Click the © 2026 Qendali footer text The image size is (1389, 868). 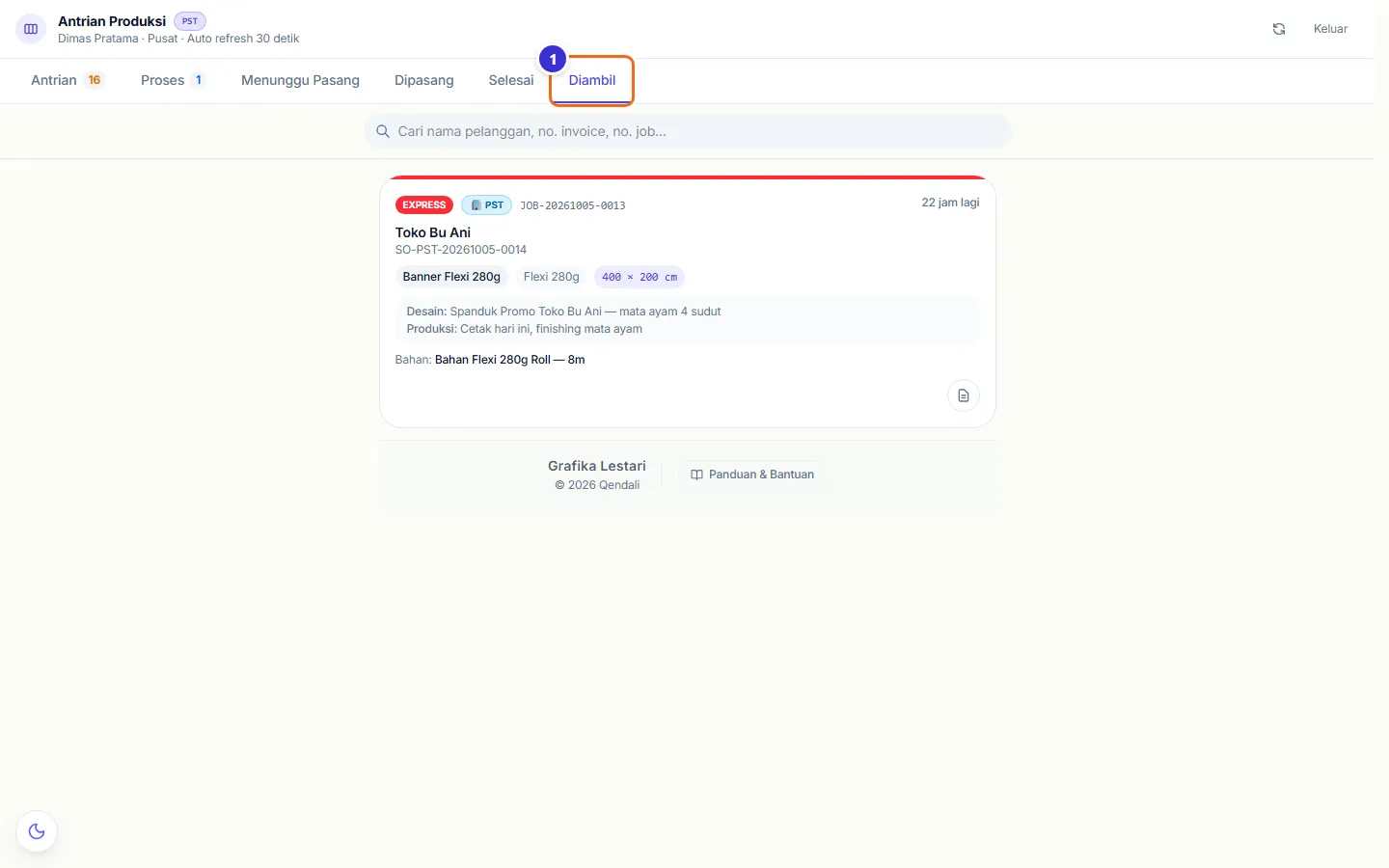click(x=597, y=485)
